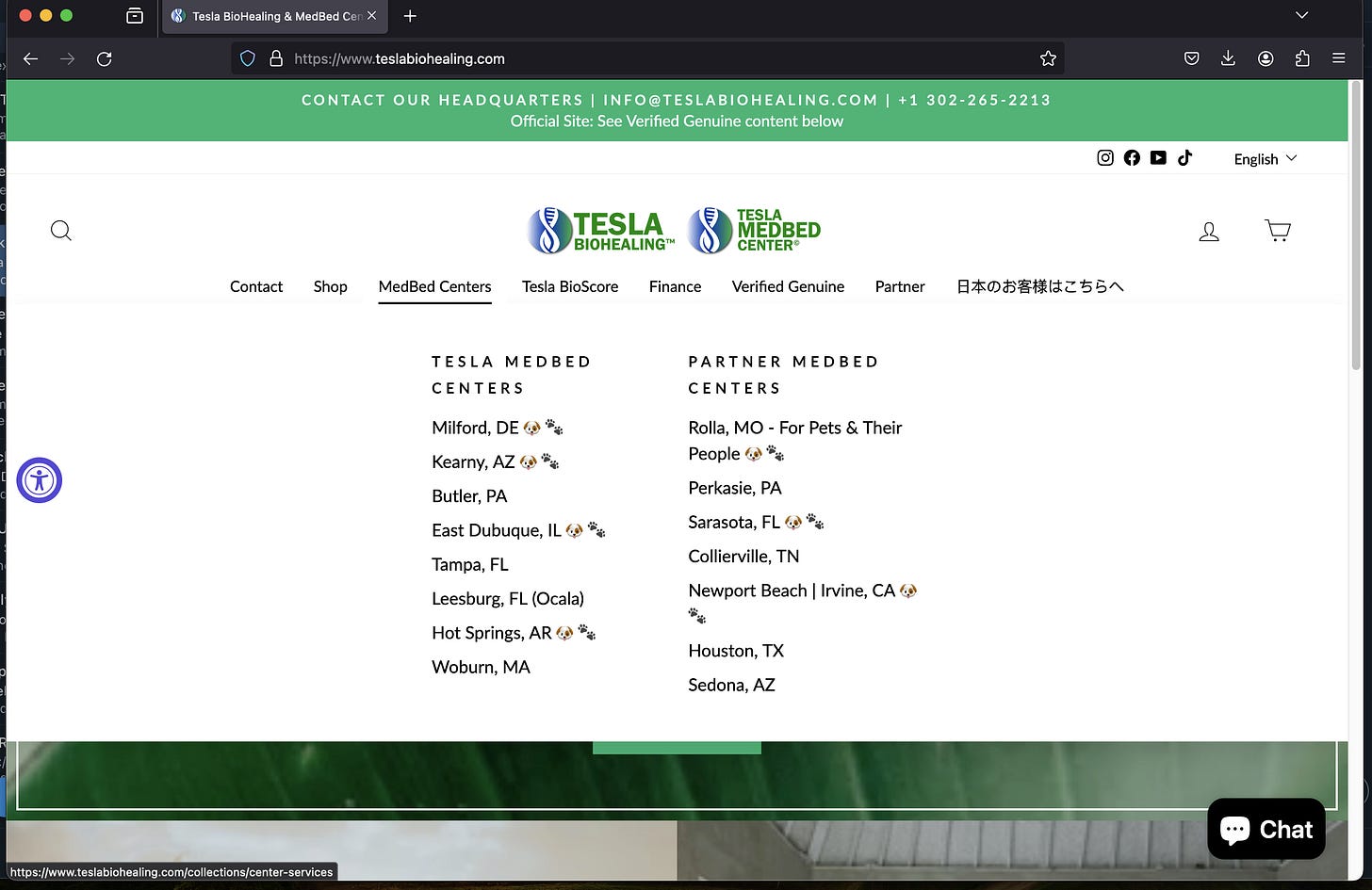Image resolution: width=1372 pixels, height=890 pixels.
Task: Open Firefox downloads panel
Action: point(1228,58)
